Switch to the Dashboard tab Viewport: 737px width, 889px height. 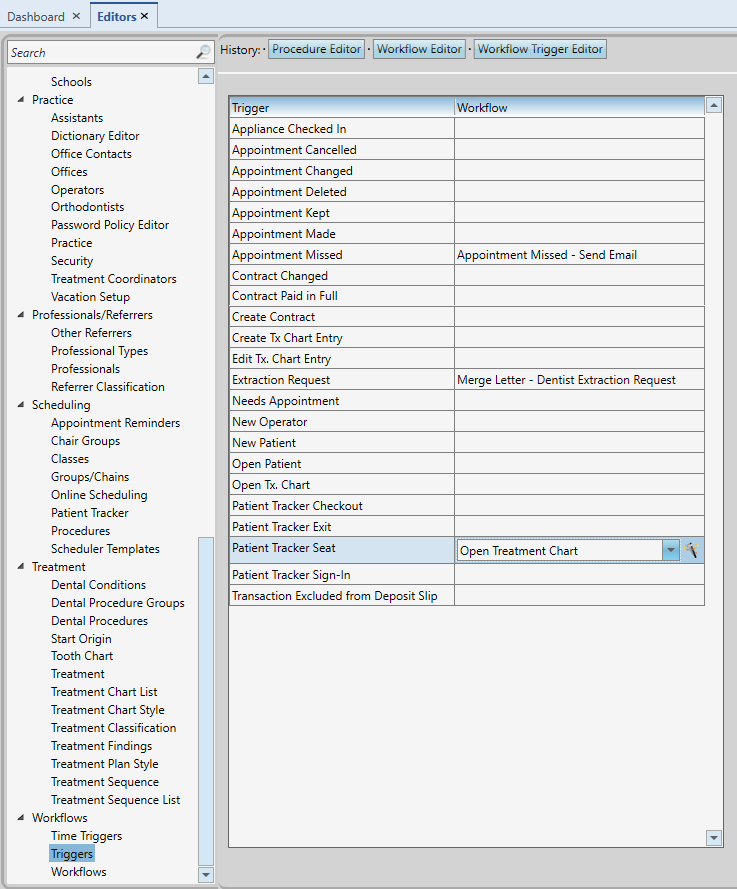point(36,16)
